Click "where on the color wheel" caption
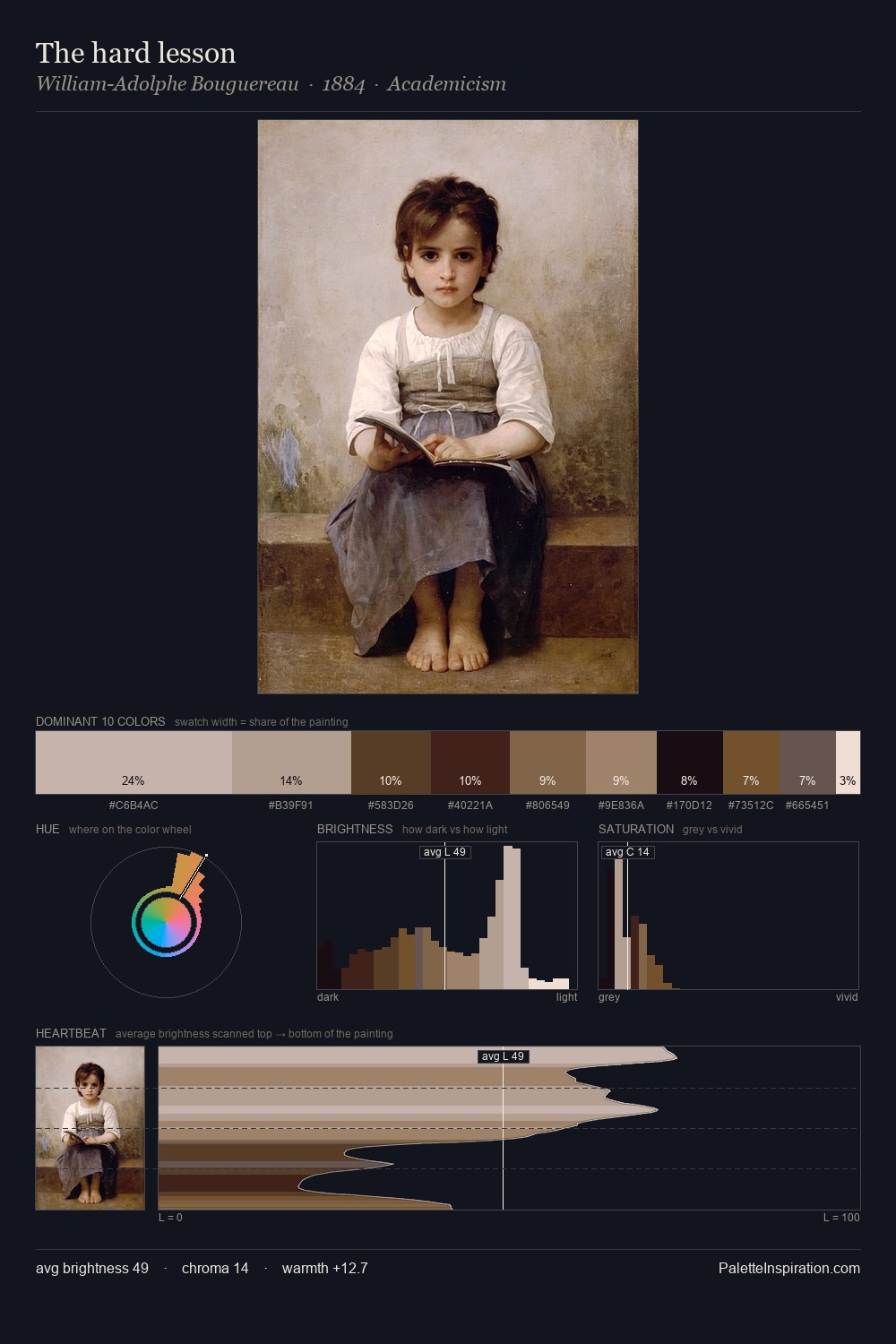The width and height of the screenshot is (896, 1344). (x=130, y=830)
